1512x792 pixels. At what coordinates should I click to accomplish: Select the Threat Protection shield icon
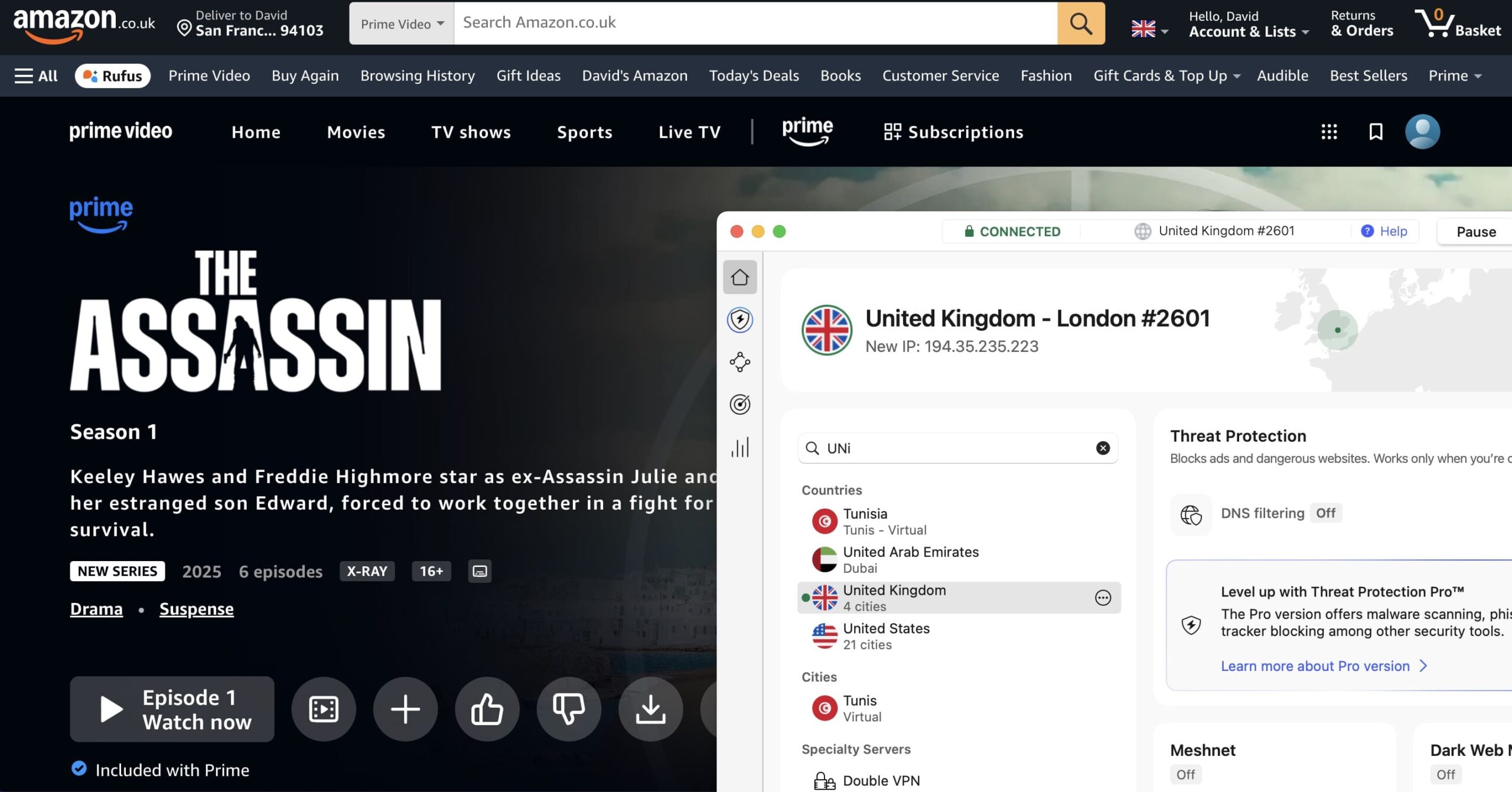click(739, 319)
